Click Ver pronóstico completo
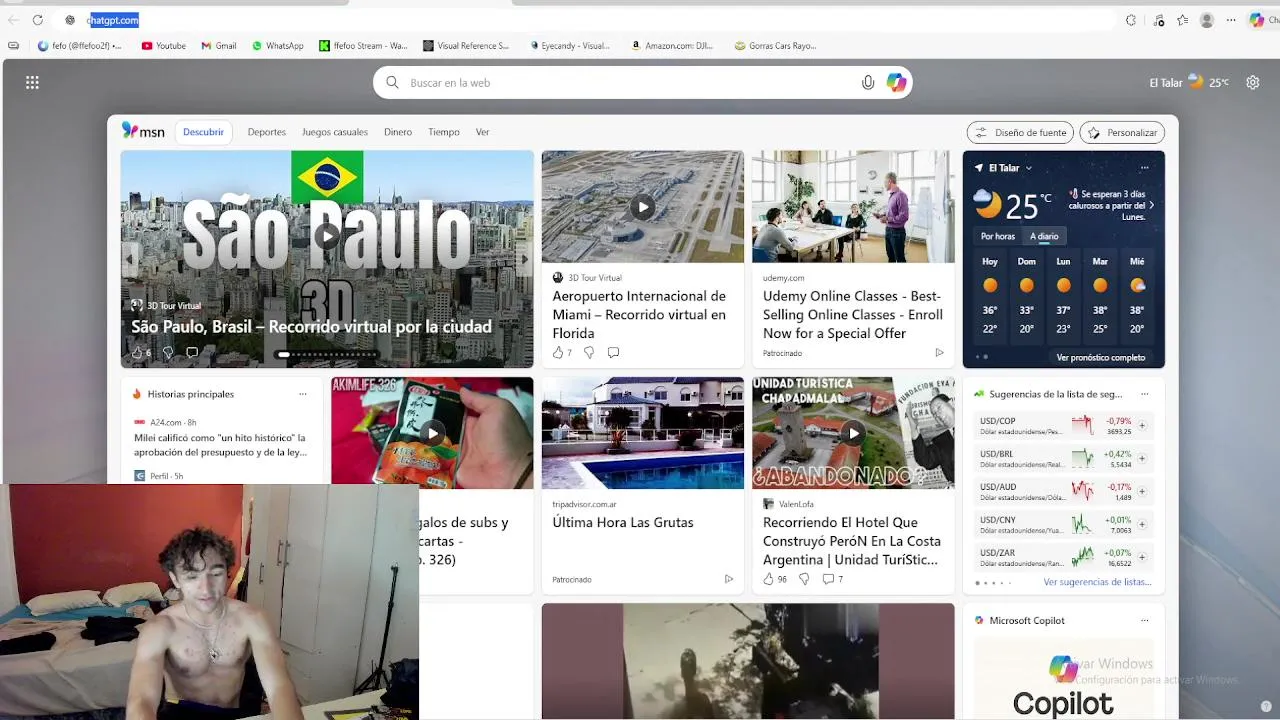Screen dimensions: 1280x720 1100,357
